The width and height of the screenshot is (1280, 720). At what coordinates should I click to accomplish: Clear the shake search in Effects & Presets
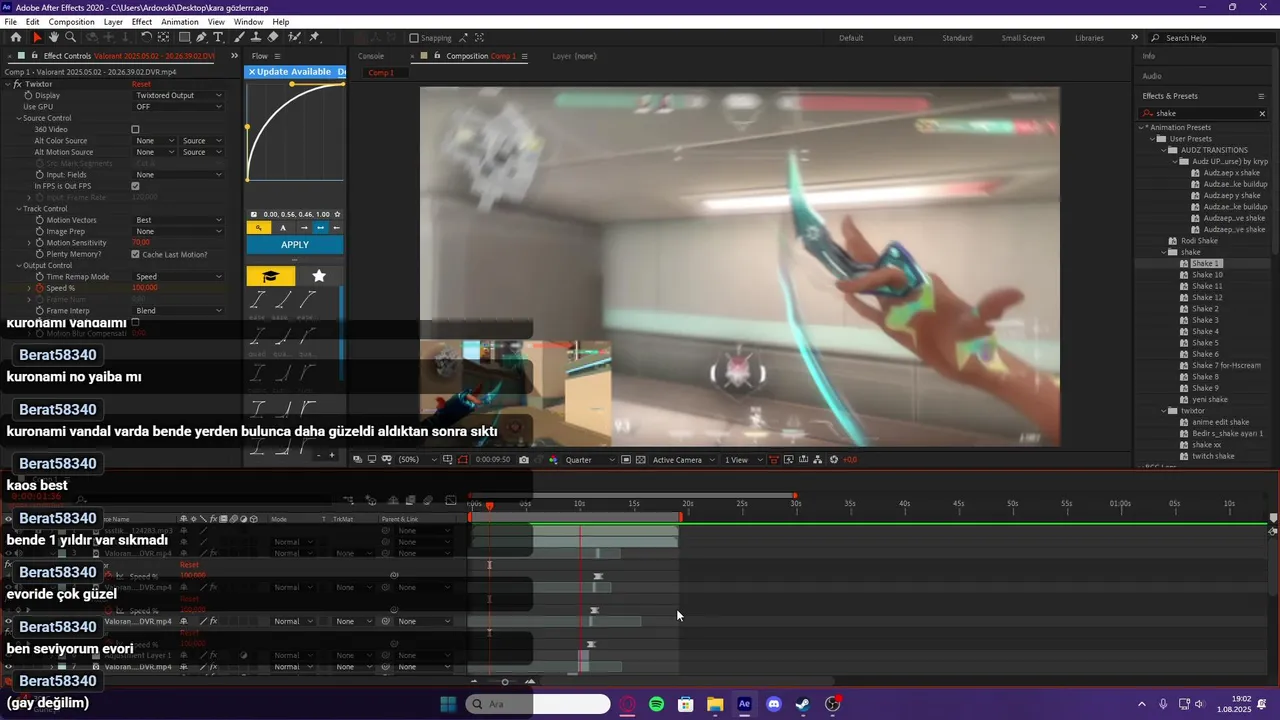point(1262,114)
